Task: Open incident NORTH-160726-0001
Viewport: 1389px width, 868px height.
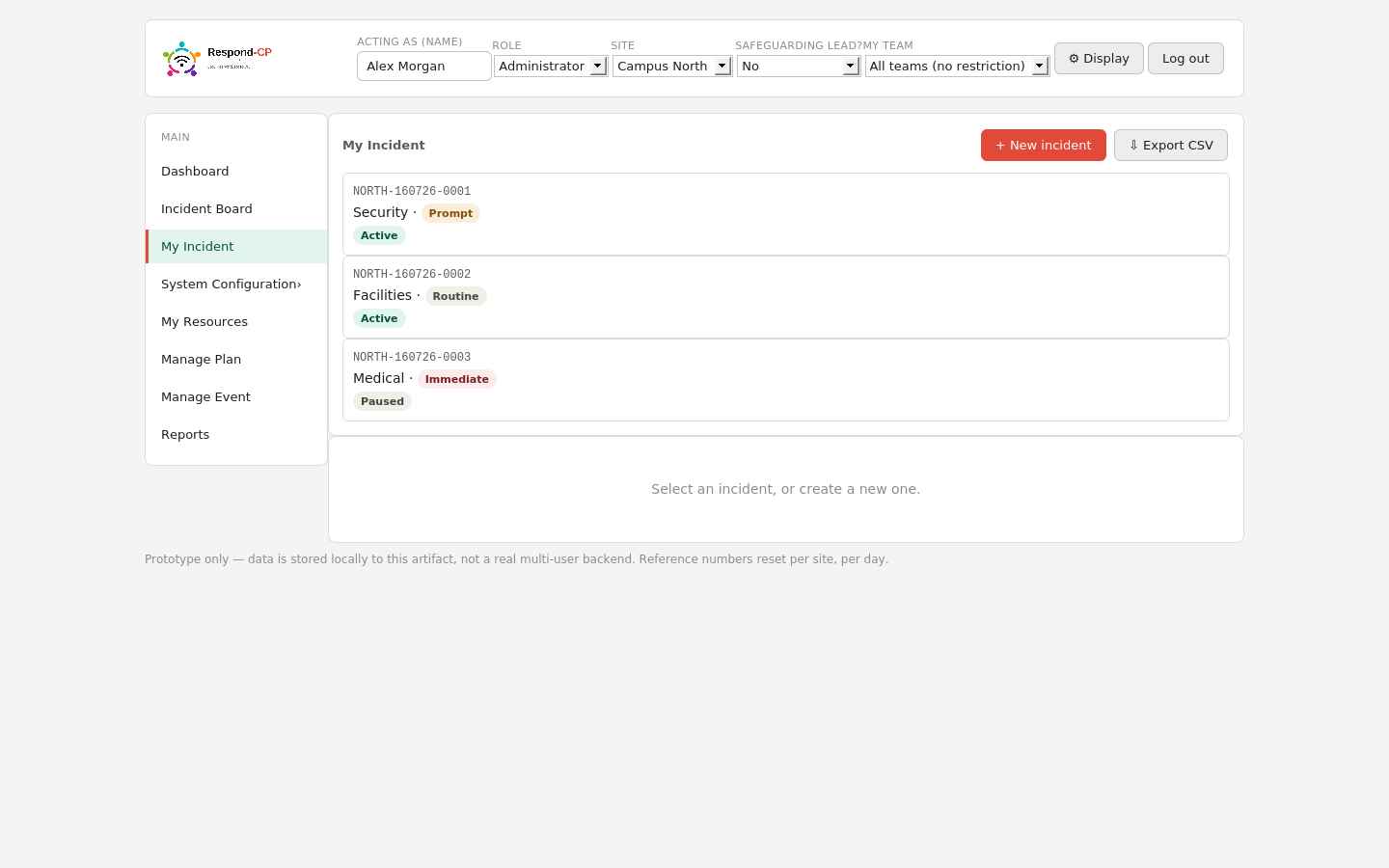Action: click(786, 214)
